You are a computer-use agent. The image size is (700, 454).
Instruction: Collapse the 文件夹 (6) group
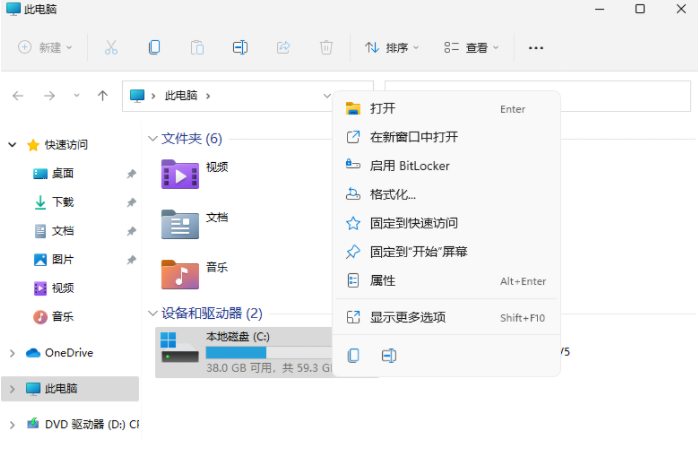click(152, 139)
